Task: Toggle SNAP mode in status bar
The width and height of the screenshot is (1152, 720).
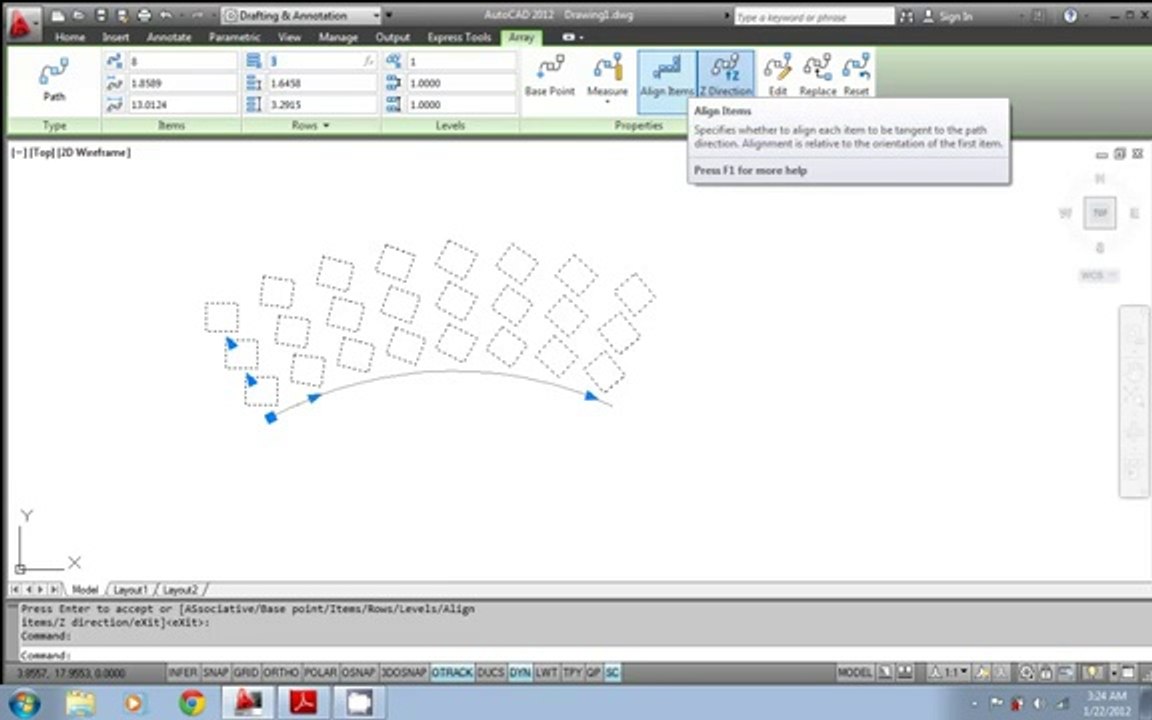Action: [x=215, y=672]
